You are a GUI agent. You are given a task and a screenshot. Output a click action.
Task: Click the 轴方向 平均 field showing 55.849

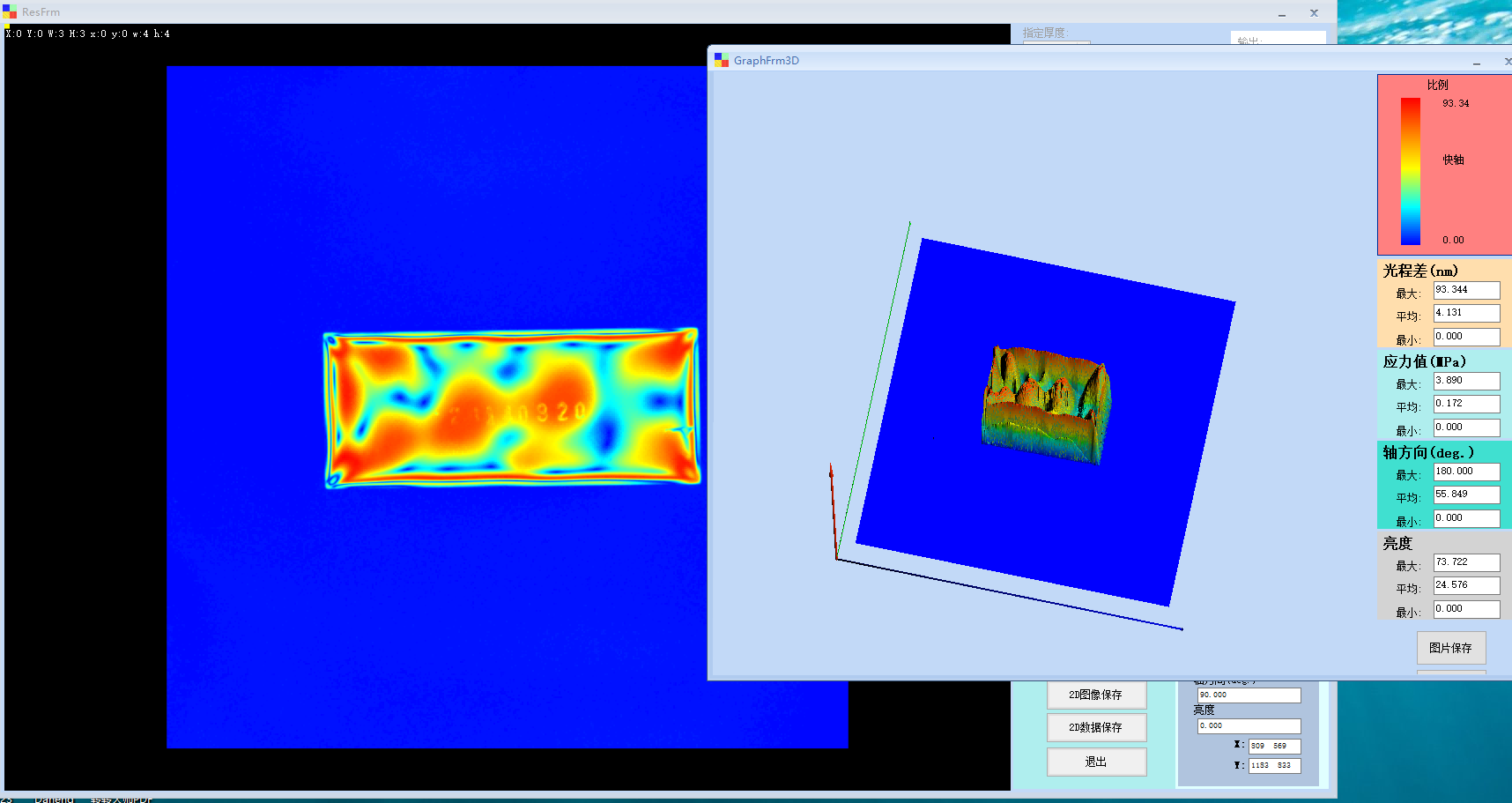tap(1466, 494)
